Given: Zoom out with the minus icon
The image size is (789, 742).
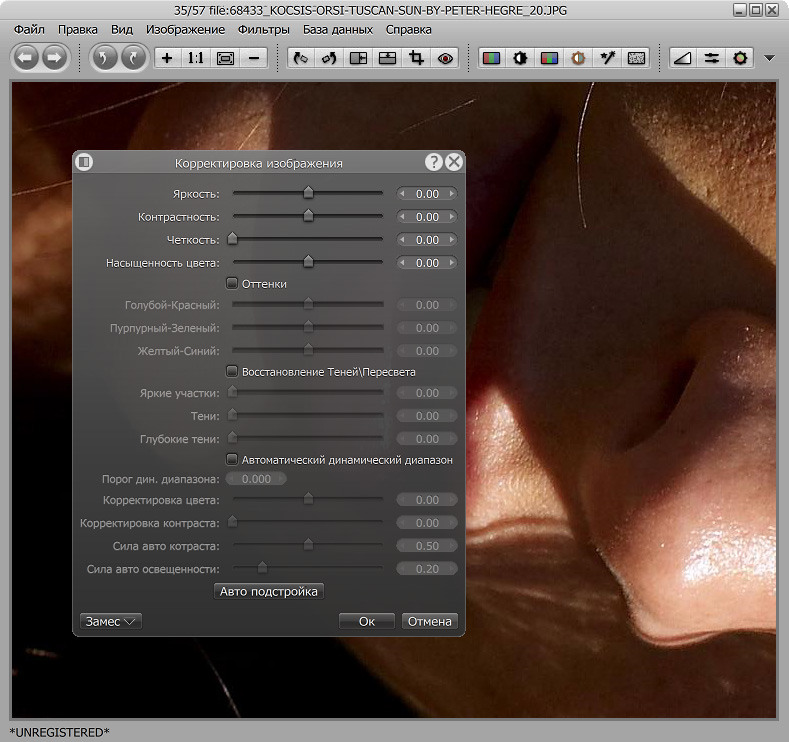Looking at the screenshot, I should [253, 58].
